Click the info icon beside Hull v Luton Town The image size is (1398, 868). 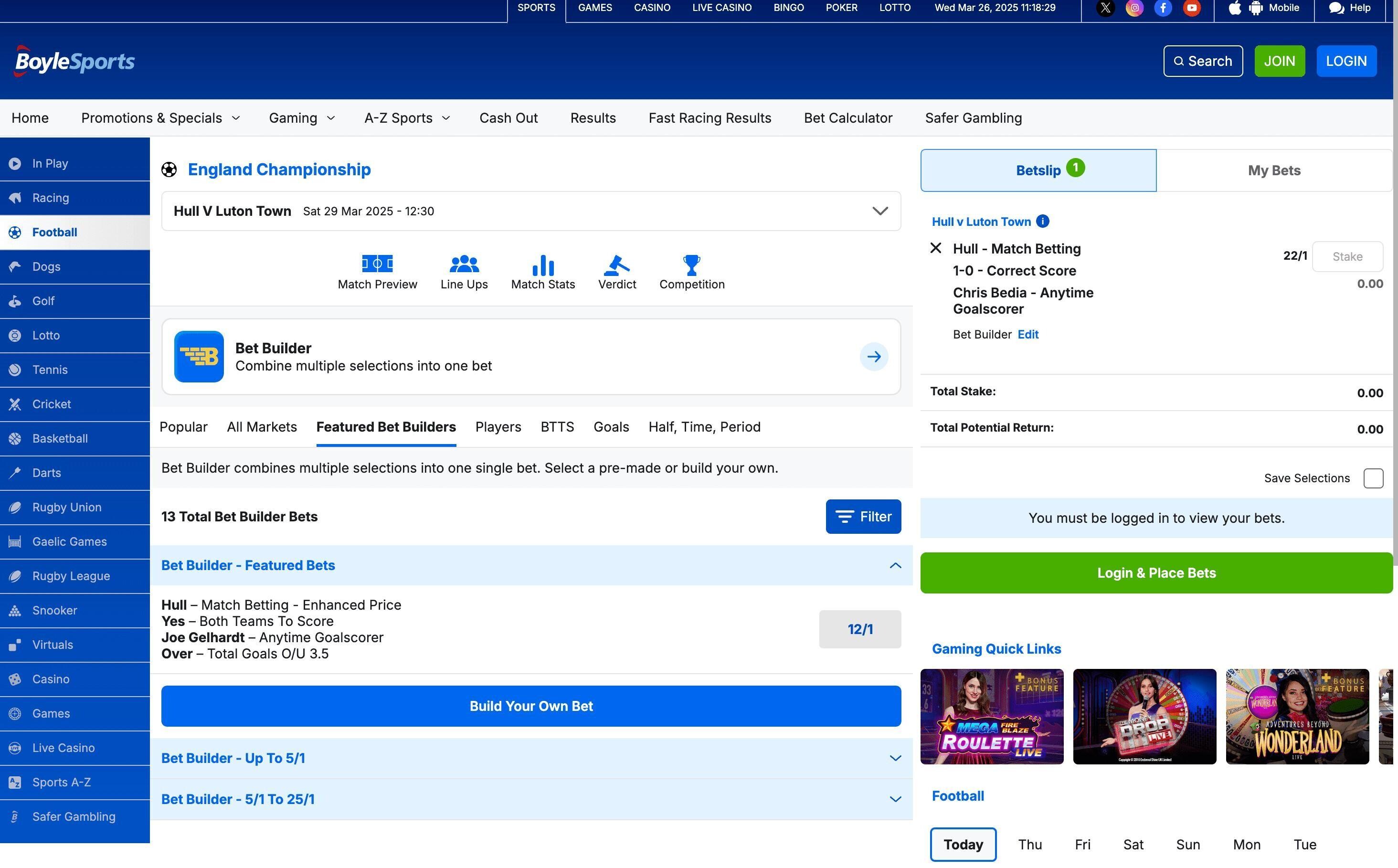[1043, 221]
